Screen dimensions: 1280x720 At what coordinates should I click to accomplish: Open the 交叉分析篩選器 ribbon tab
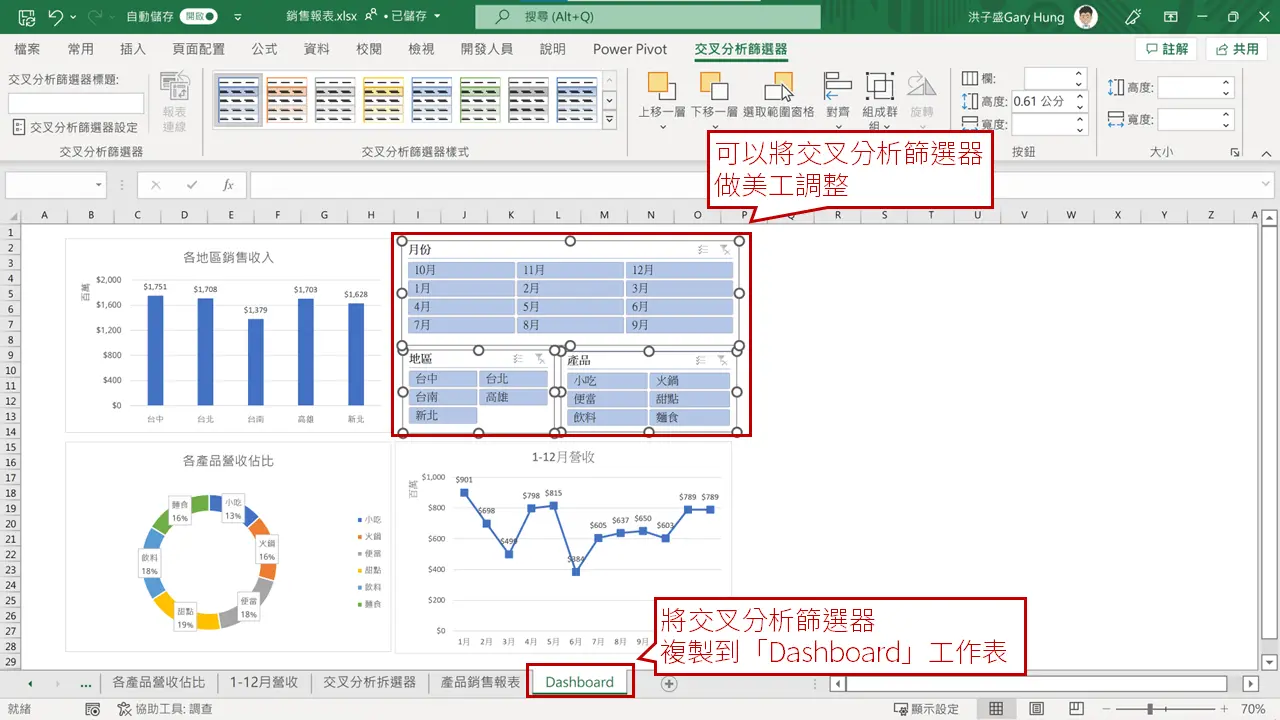pos(741,49)
